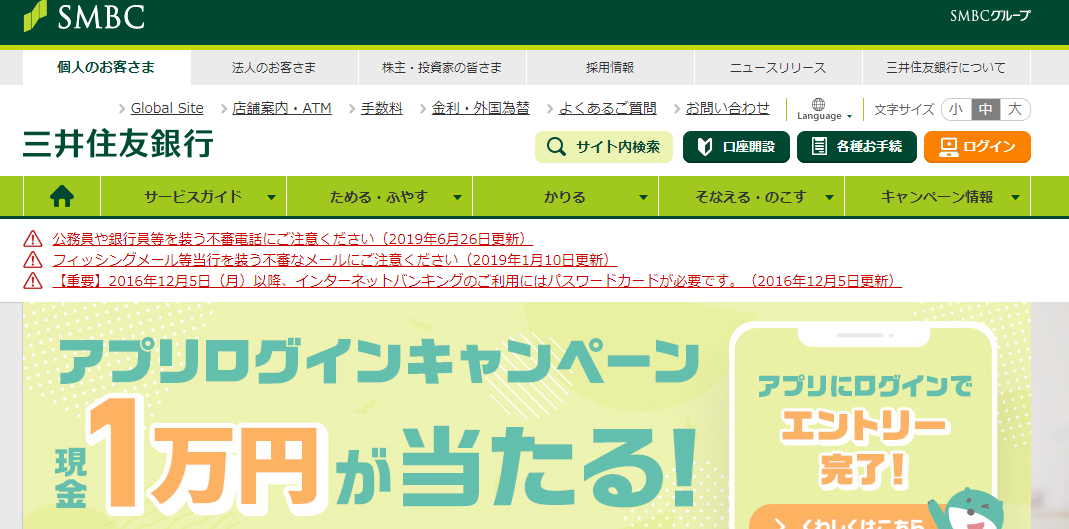Image resolution: width=1069 pixels, height=529 pixels.
Task: Set text size to 小
Action: [956, 109]
